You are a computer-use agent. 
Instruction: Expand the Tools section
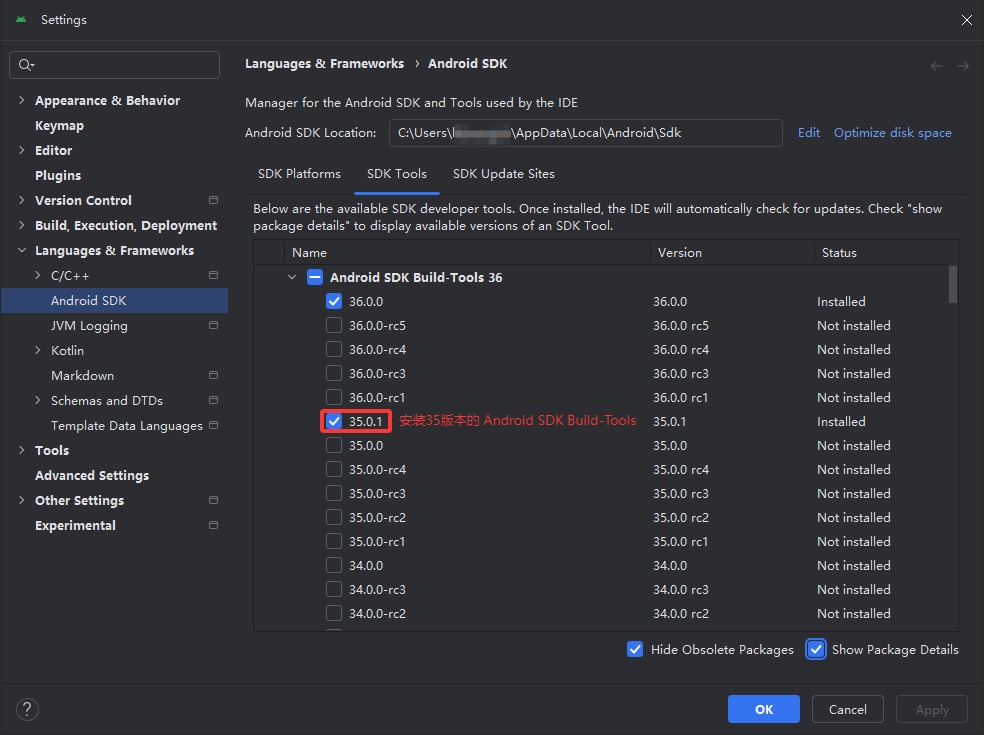[22, 450]
